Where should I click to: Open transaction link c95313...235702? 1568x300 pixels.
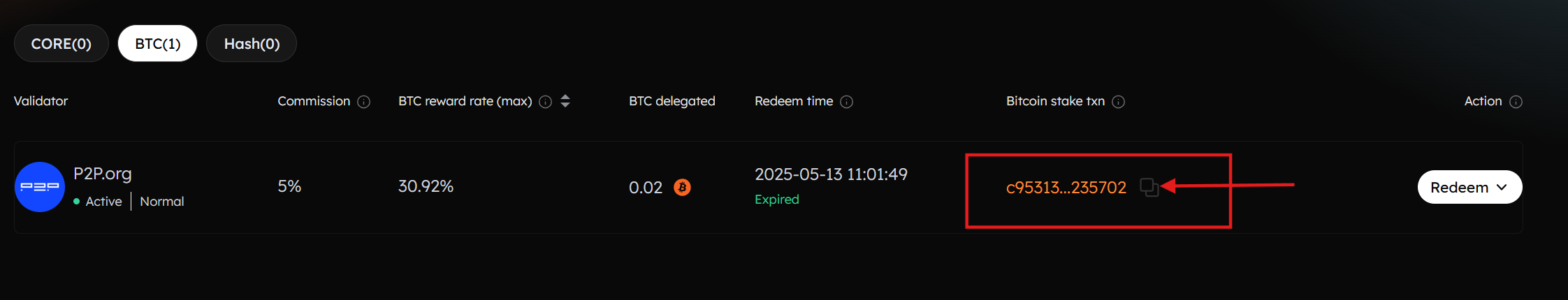(x=1066, y=187)
